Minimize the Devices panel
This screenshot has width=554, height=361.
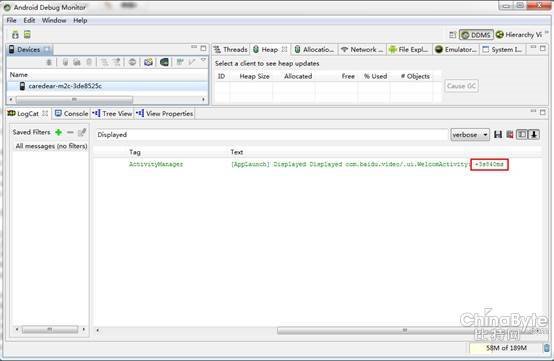pyautogui.click(x=194, y=47)
